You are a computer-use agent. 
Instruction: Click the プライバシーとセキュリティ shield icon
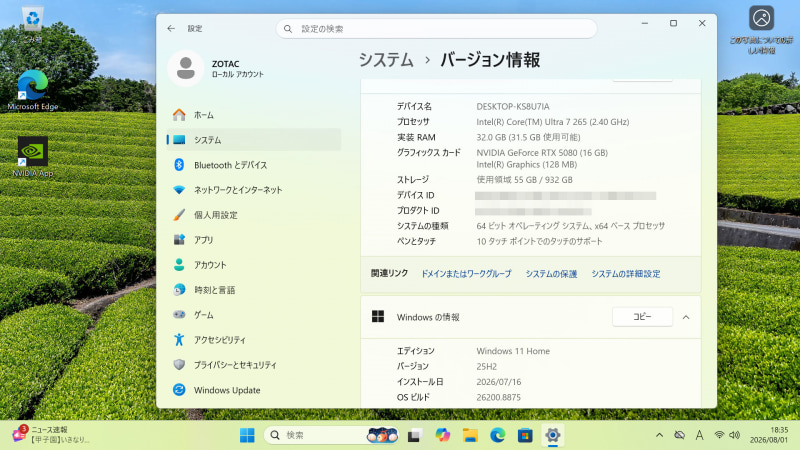click(x=179, y=364)
